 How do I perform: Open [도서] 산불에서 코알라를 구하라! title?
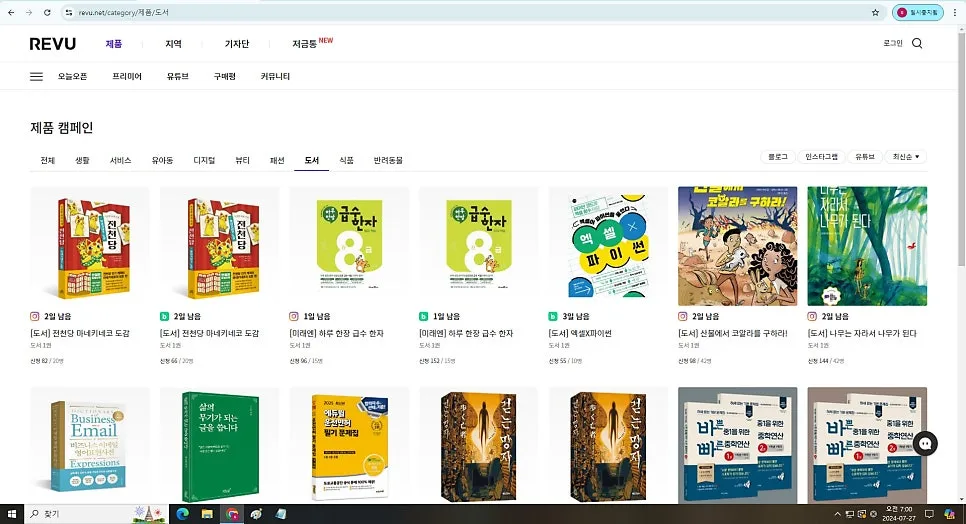click(x=733, y=333)
